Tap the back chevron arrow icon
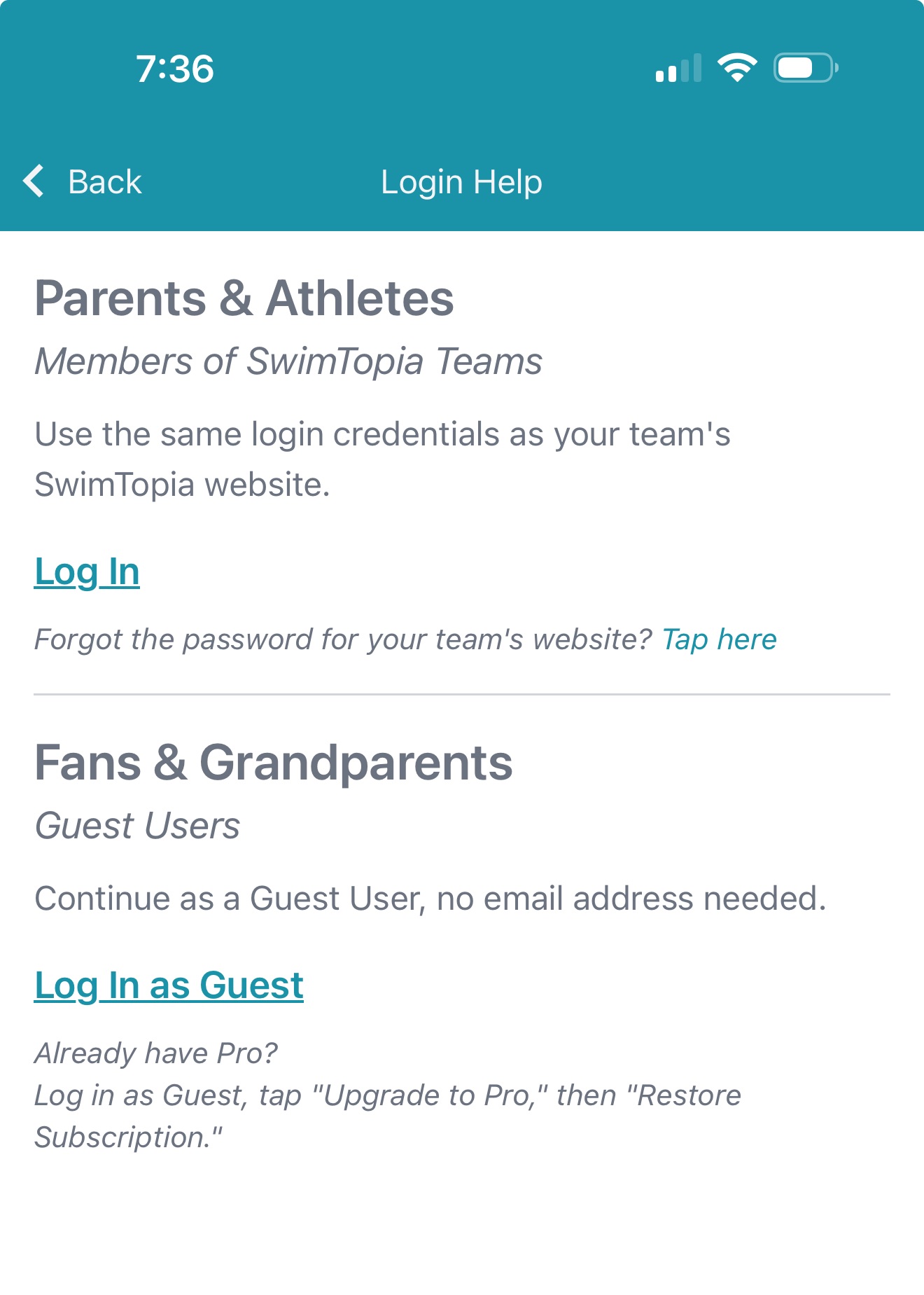924x1295 pixels. point(34,181)
